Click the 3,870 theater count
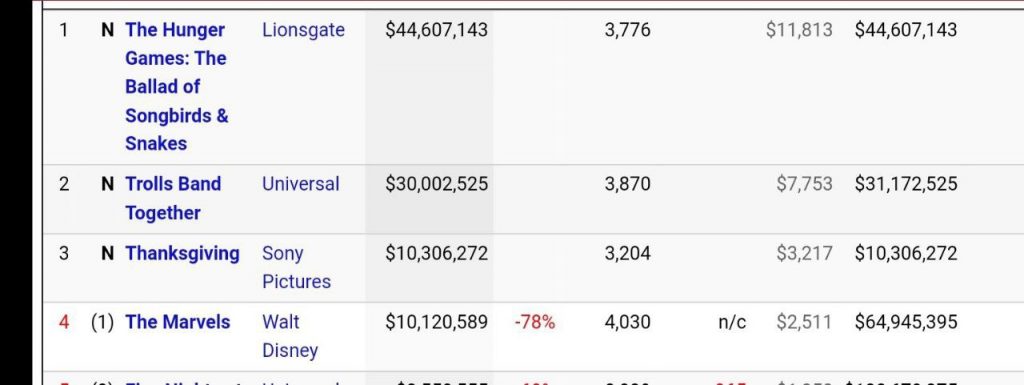Image resolution: width=1024 pixels, height=385 pixels. coord(627,184)
